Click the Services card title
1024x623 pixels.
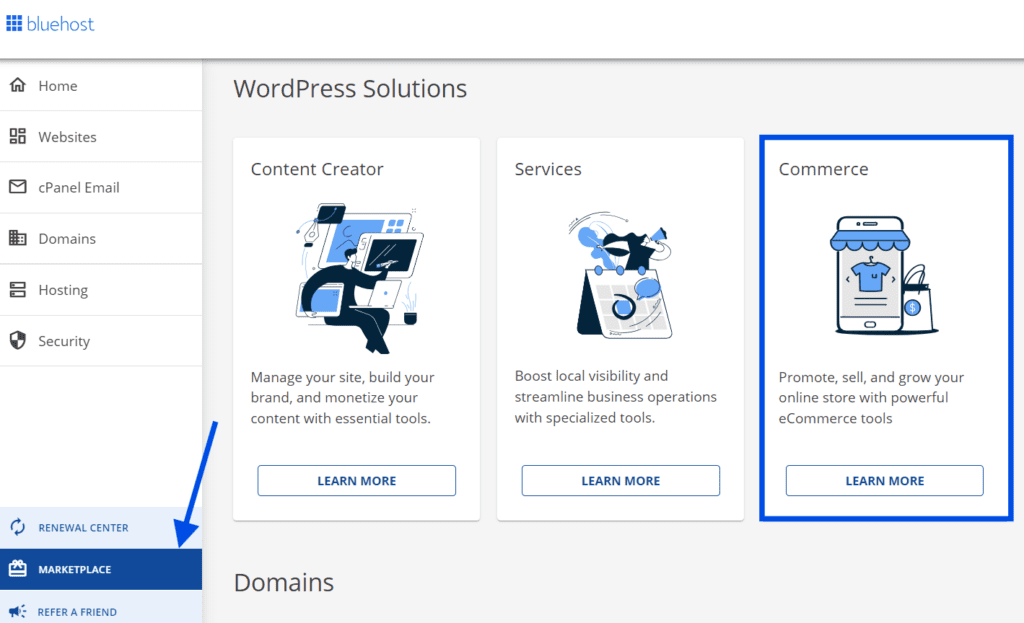tap(548, 169)
